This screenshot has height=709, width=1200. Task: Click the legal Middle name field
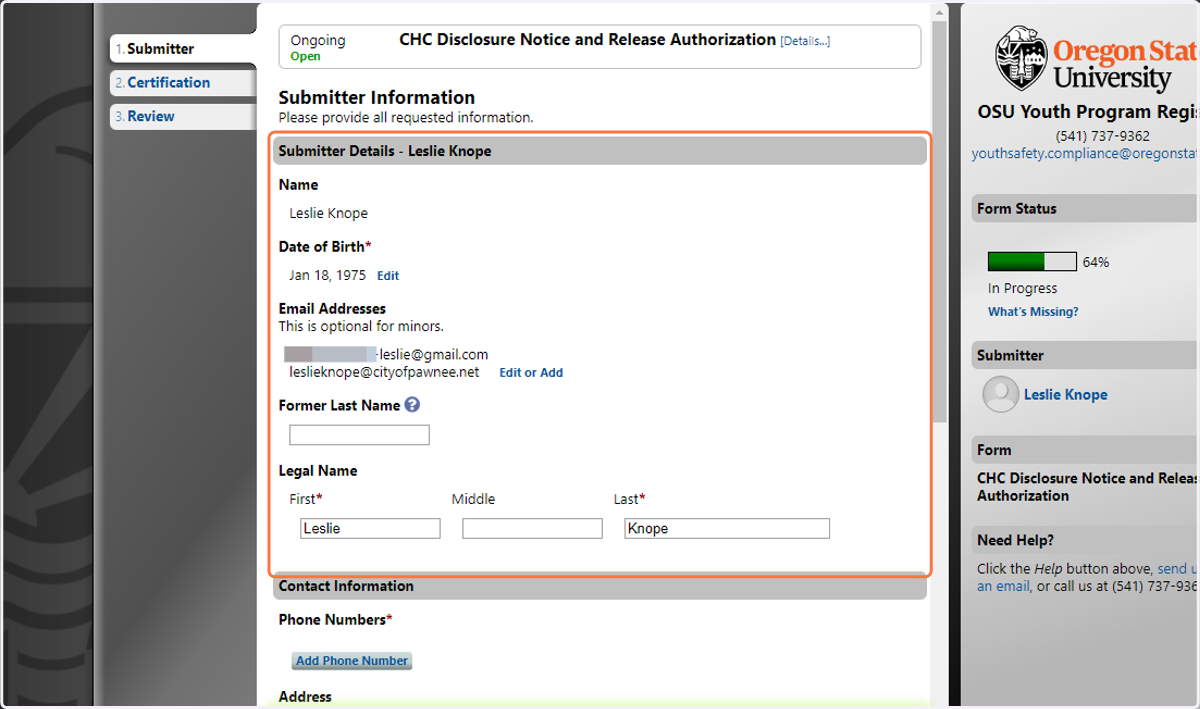(532, 528)
